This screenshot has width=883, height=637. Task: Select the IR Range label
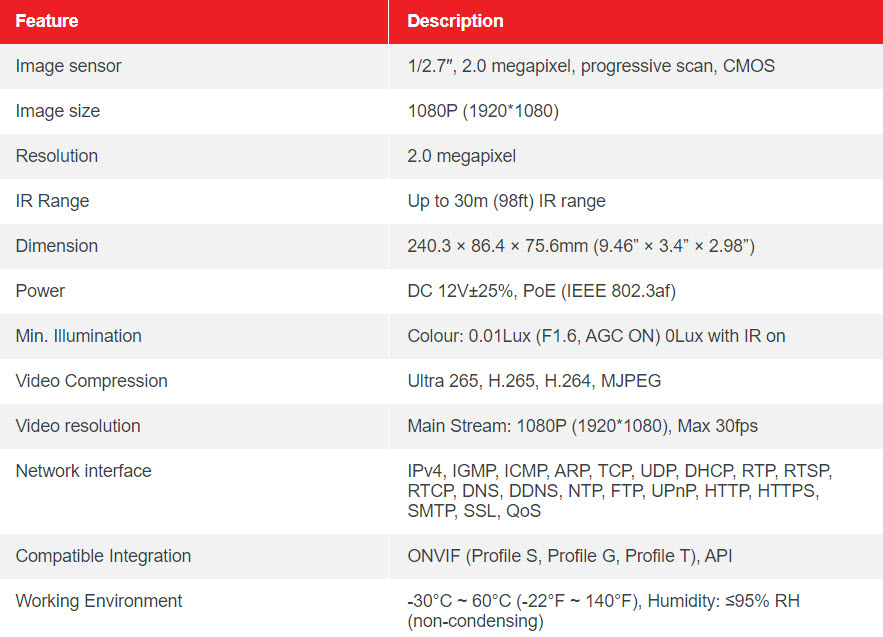point(52,201)
